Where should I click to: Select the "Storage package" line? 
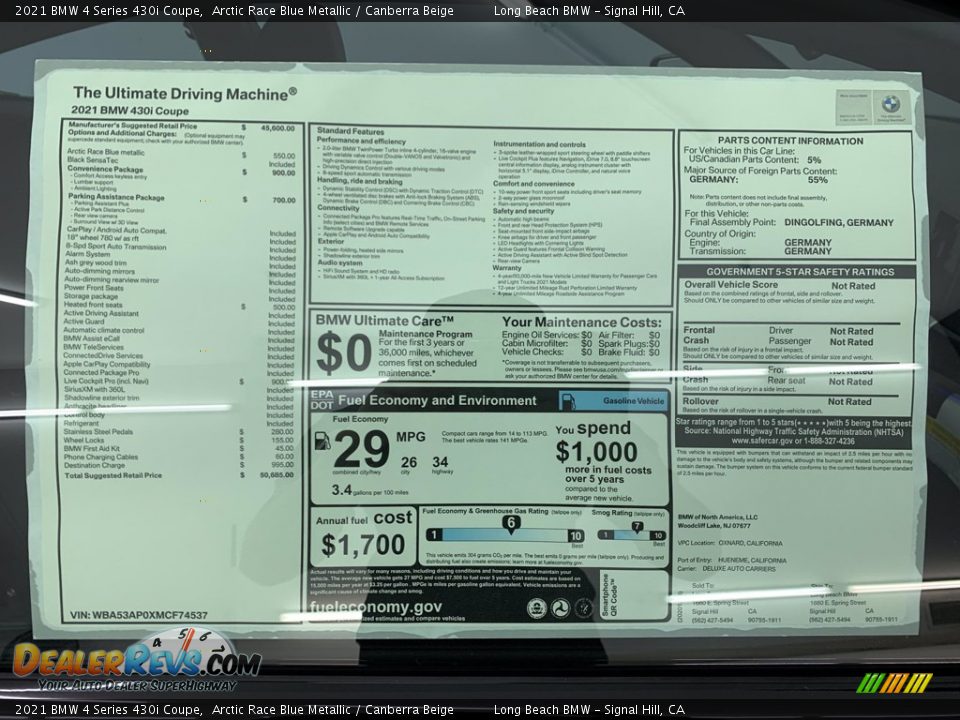click(91, 296)
